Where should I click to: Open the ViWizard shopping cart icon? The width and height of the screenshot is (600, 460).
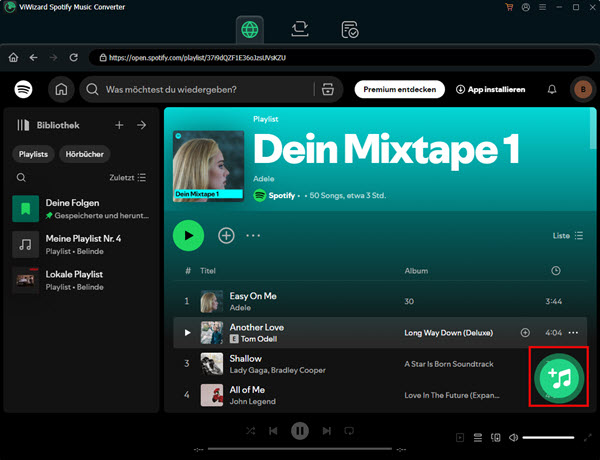509,7
